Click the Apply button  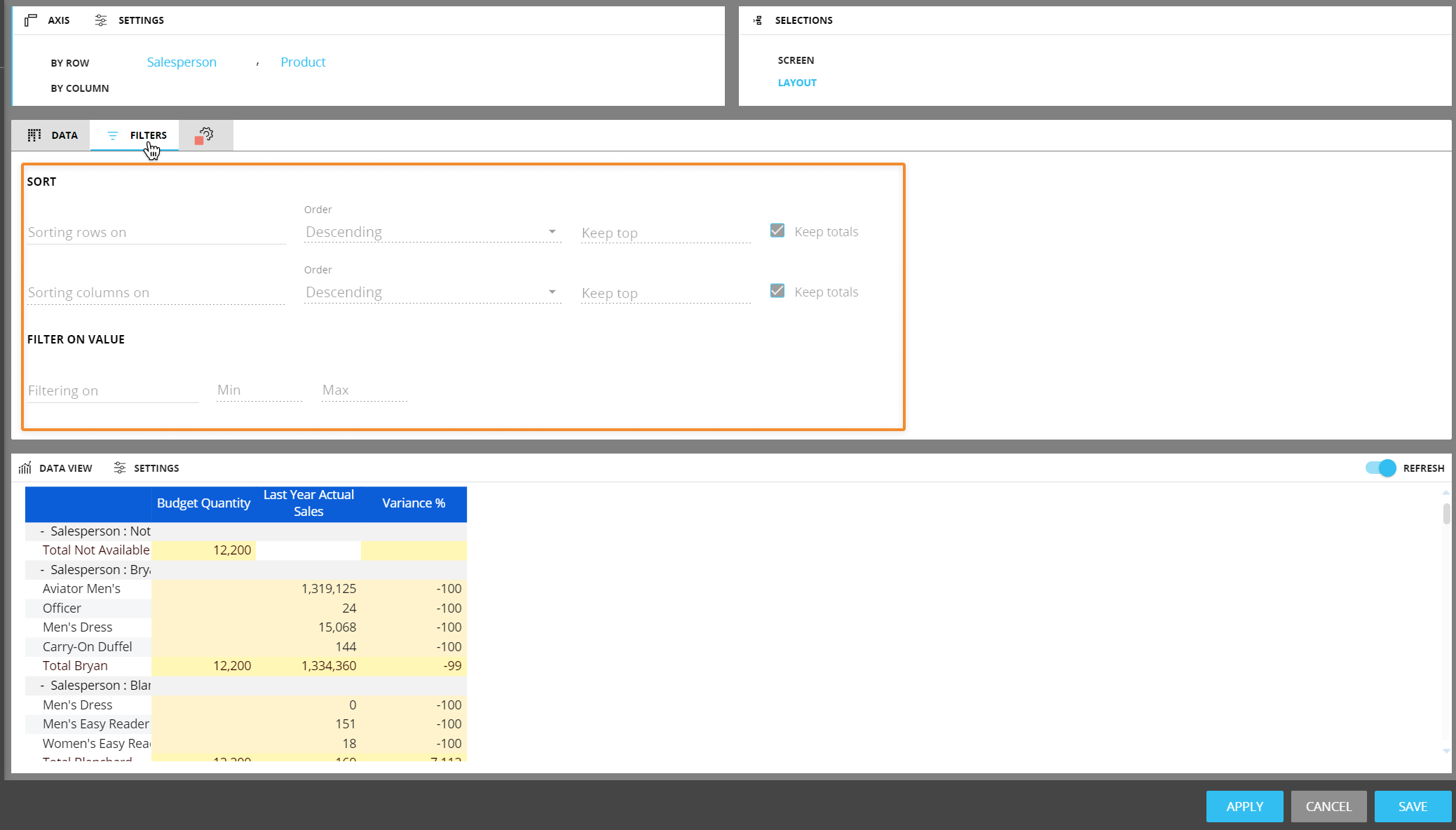coord(1244,806)
